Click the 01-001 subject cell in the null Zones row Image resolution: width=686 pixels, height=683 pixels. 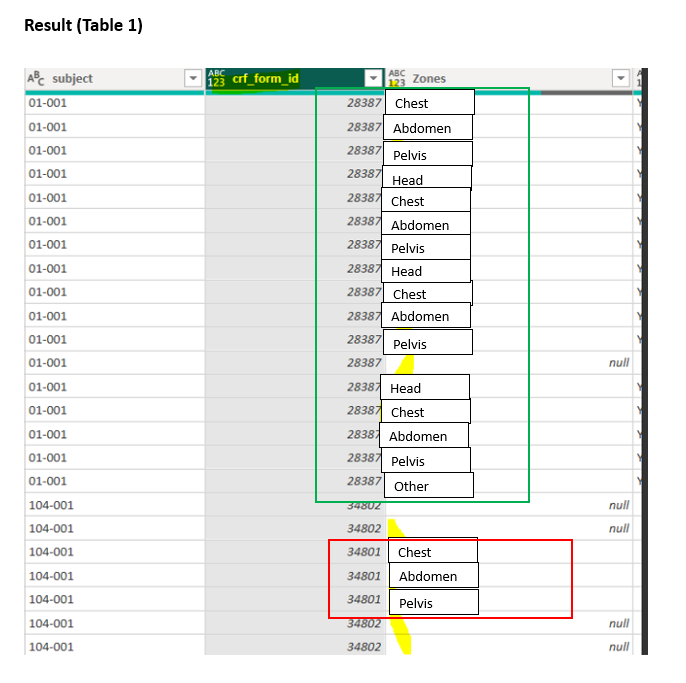115,363
